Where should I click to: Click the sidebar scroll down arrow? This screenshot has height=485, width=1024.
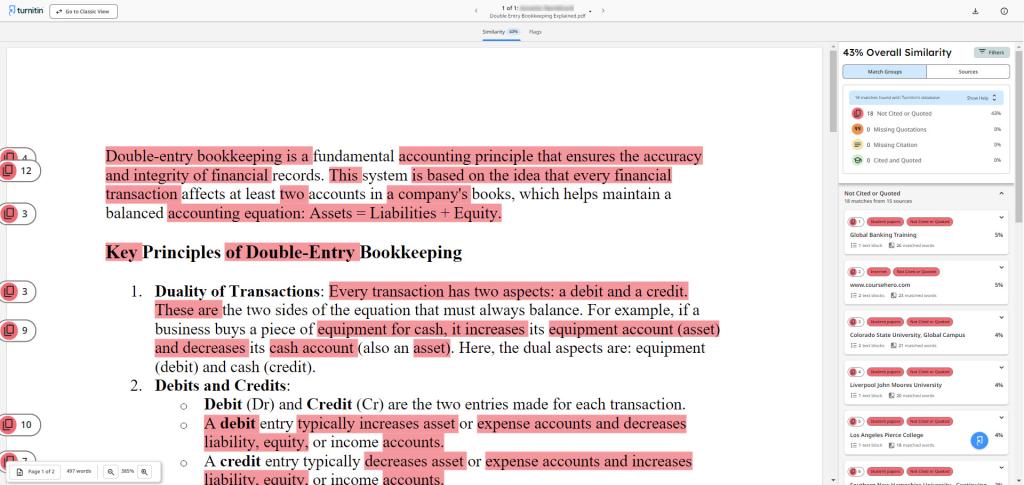1019,480
